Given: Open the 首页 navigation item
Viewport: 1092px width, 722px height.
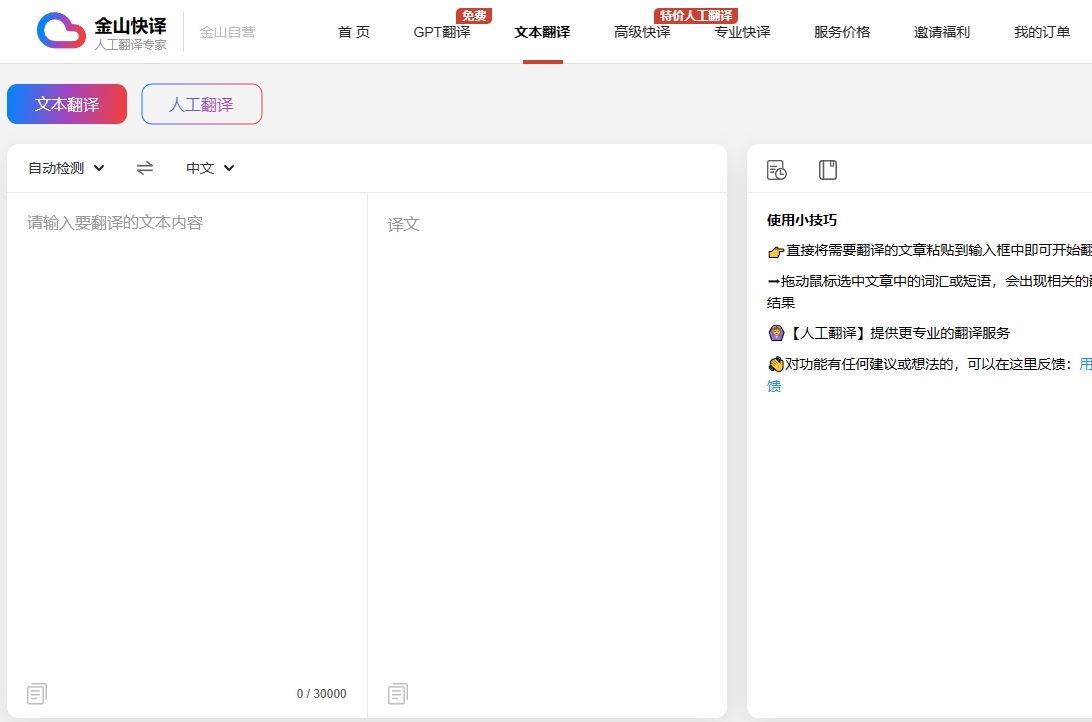Looking at the screenshot, I should click(354, 32).
